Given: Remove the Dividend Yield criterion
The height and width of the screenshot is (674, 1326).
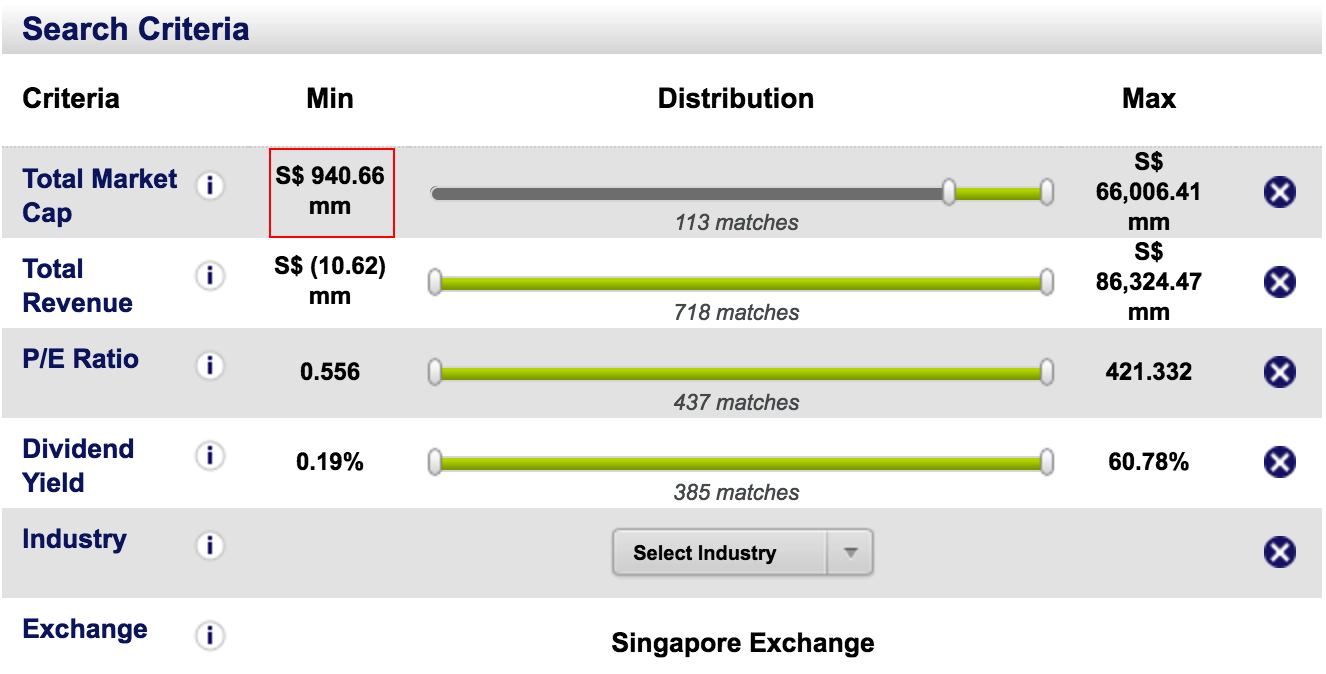Looking at the screenshot, I should pyautogui.click(x=1280, y=462).
